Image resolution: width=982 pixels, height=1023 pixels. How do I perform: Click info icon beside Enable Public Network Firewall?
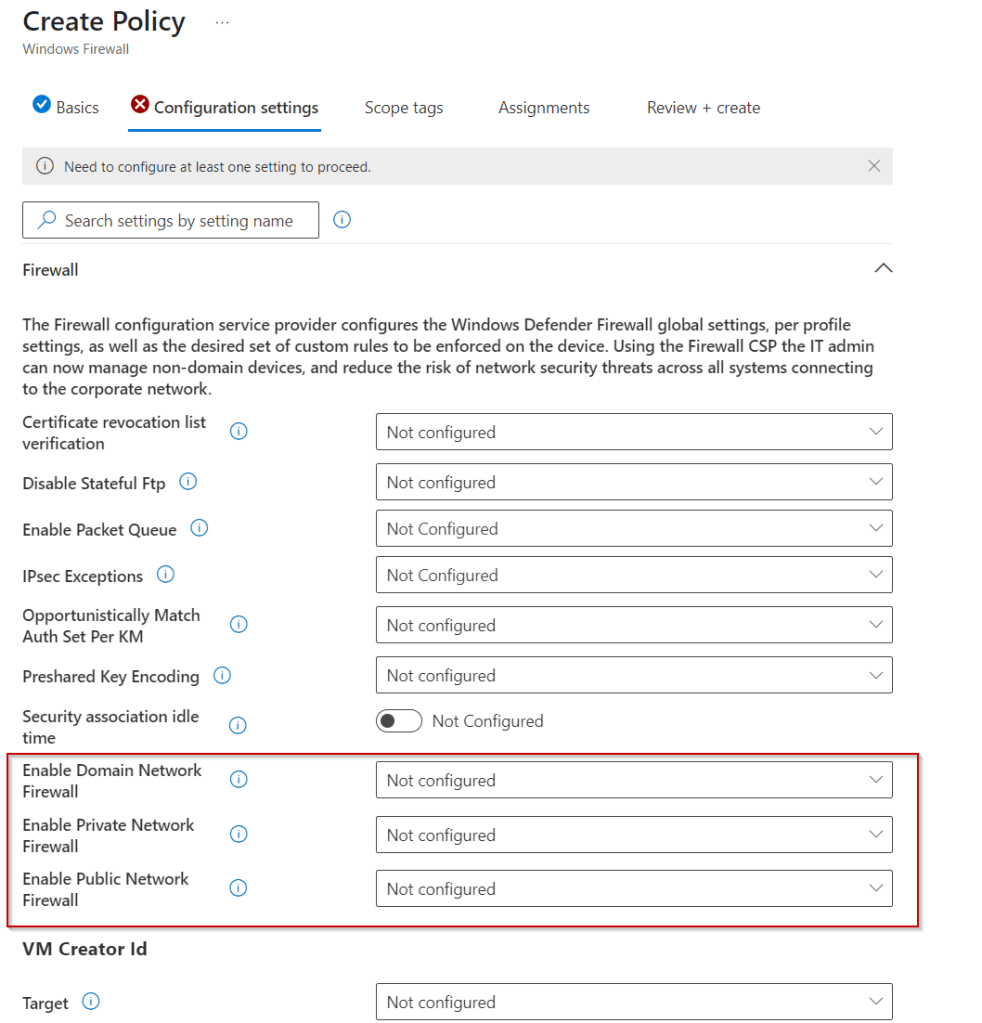(x=239, y=888)
